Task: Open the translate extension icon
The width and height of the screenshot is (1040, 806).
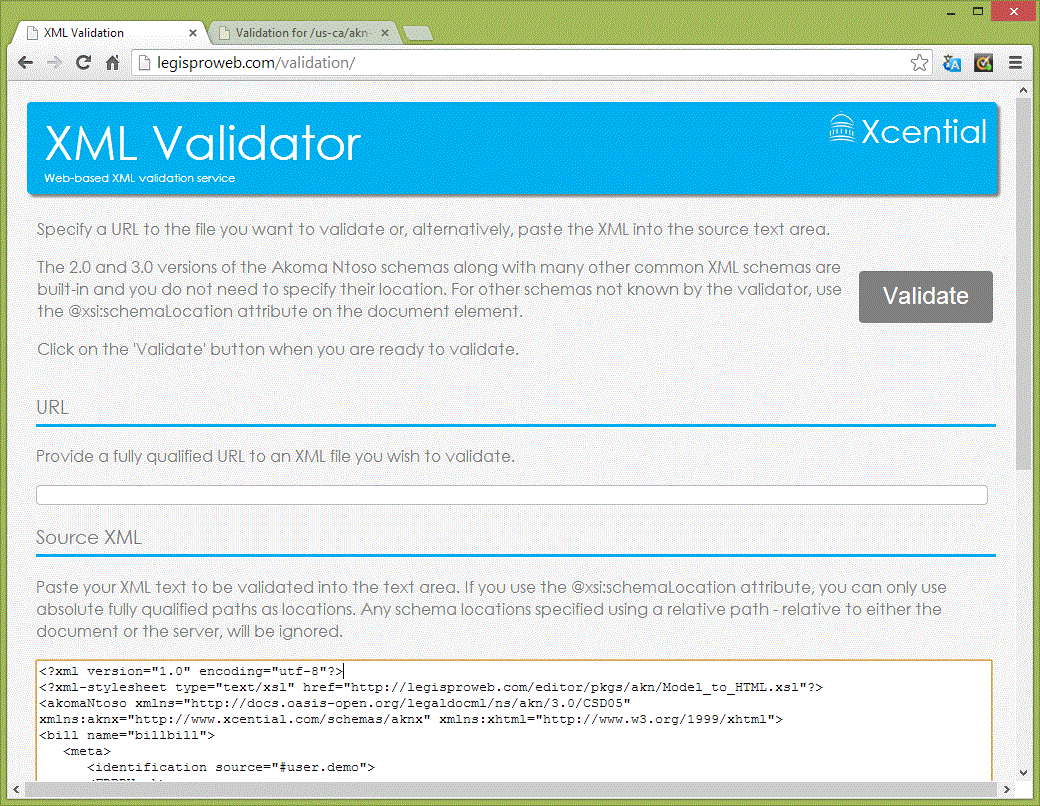Action: point(952,63)
